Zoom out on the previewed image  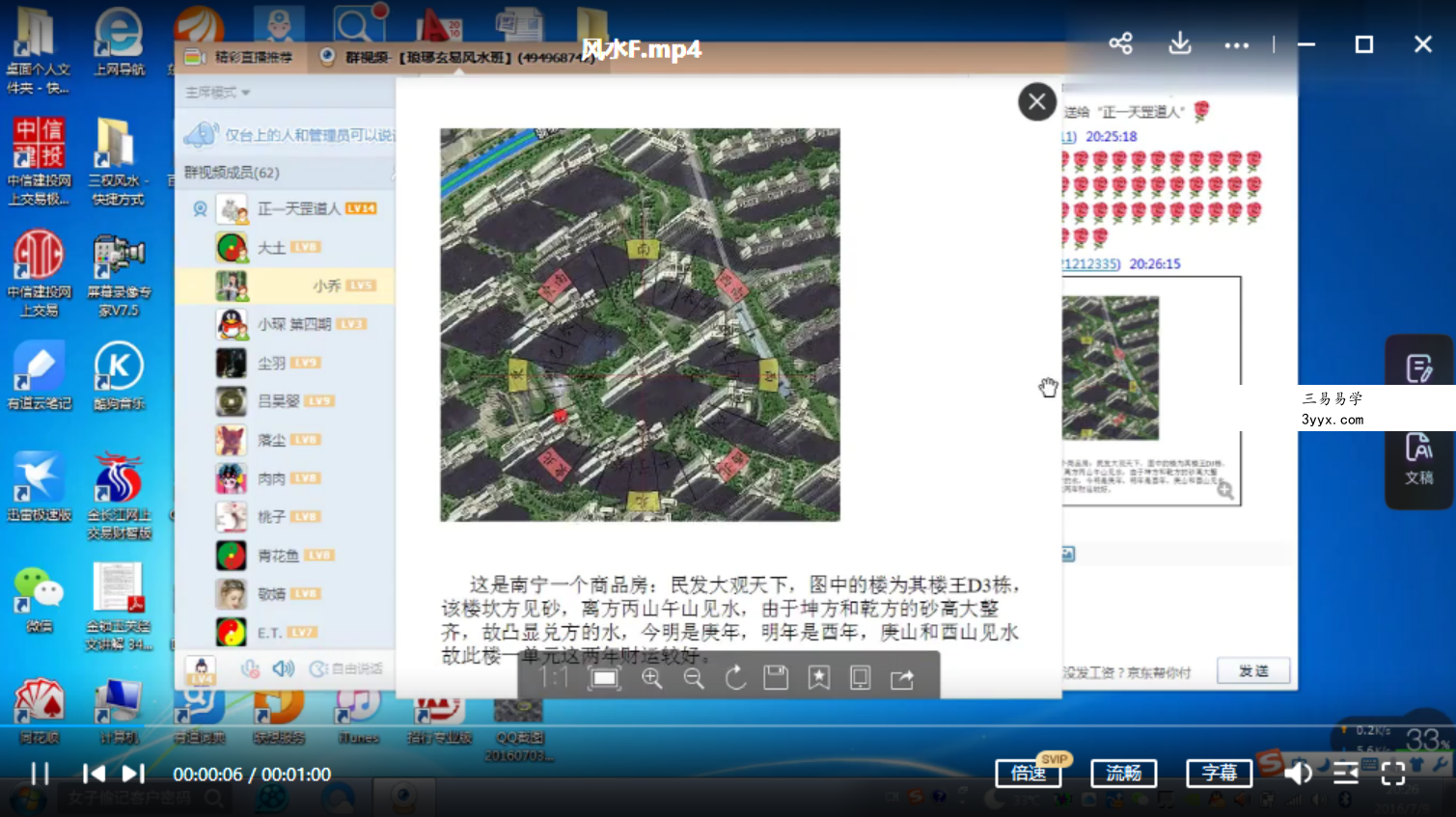[x=694, y=678]
